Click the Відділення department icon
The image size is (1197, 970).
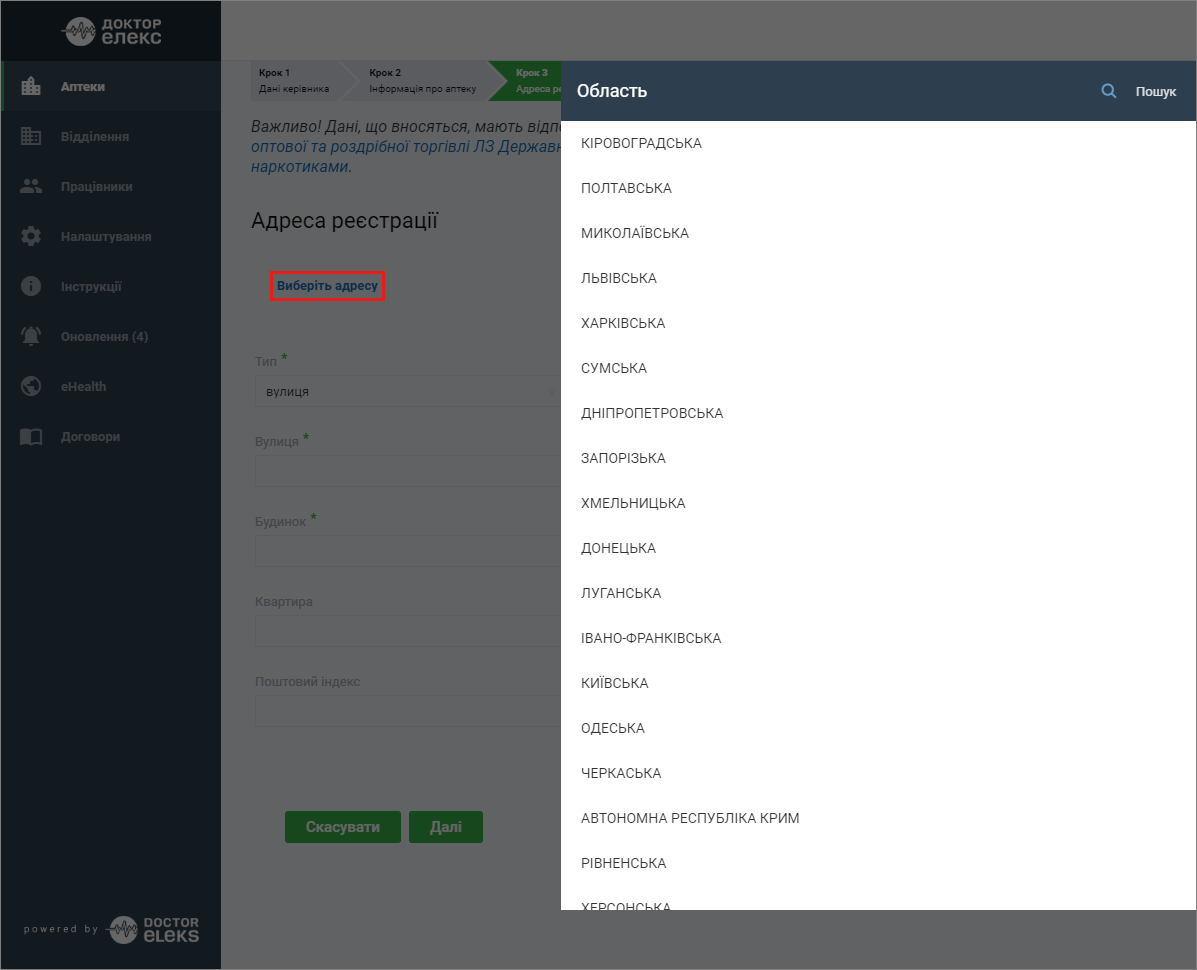31,136
